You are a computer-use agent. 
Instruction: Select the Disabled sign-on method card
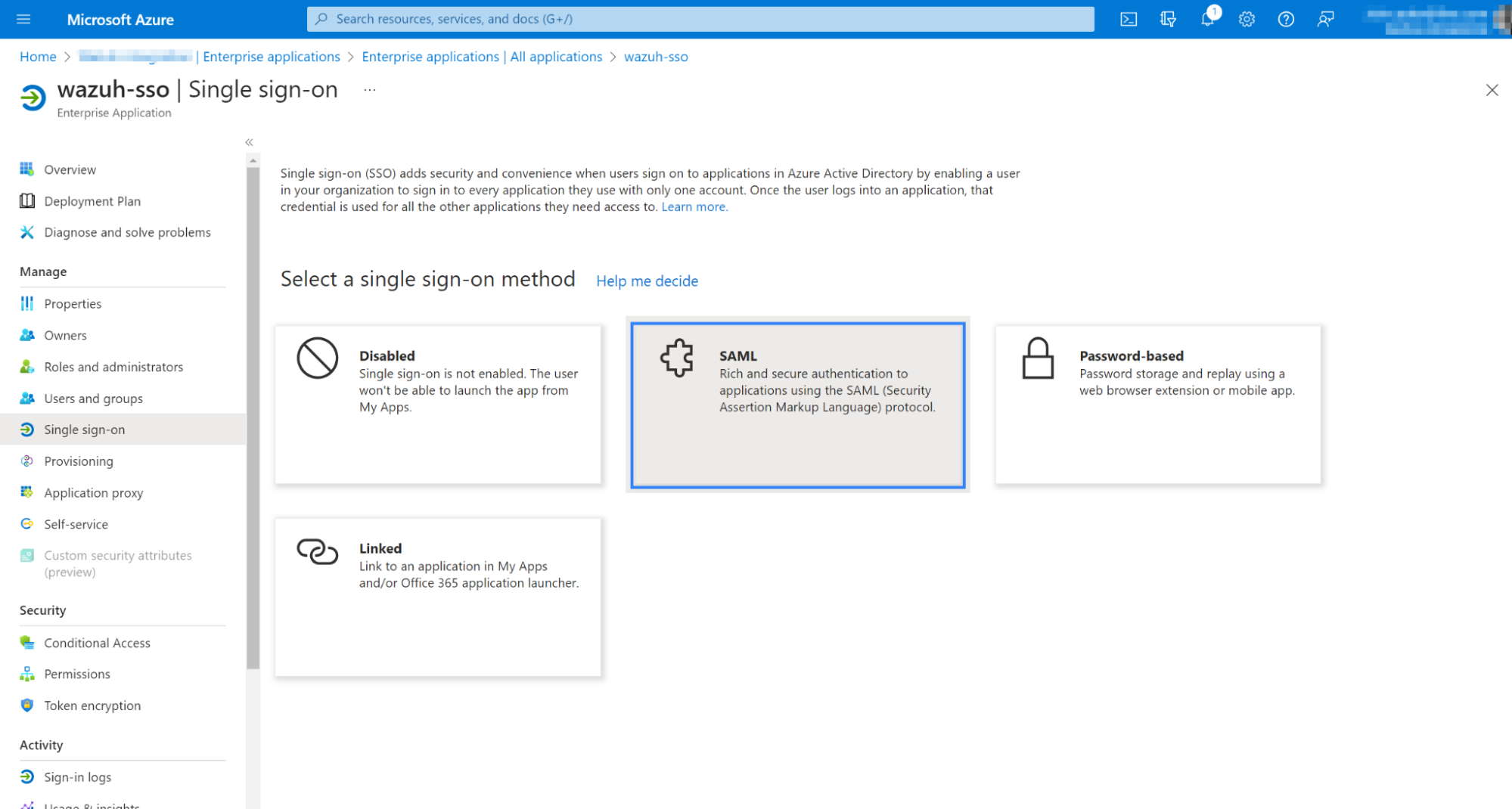(438, 404)
